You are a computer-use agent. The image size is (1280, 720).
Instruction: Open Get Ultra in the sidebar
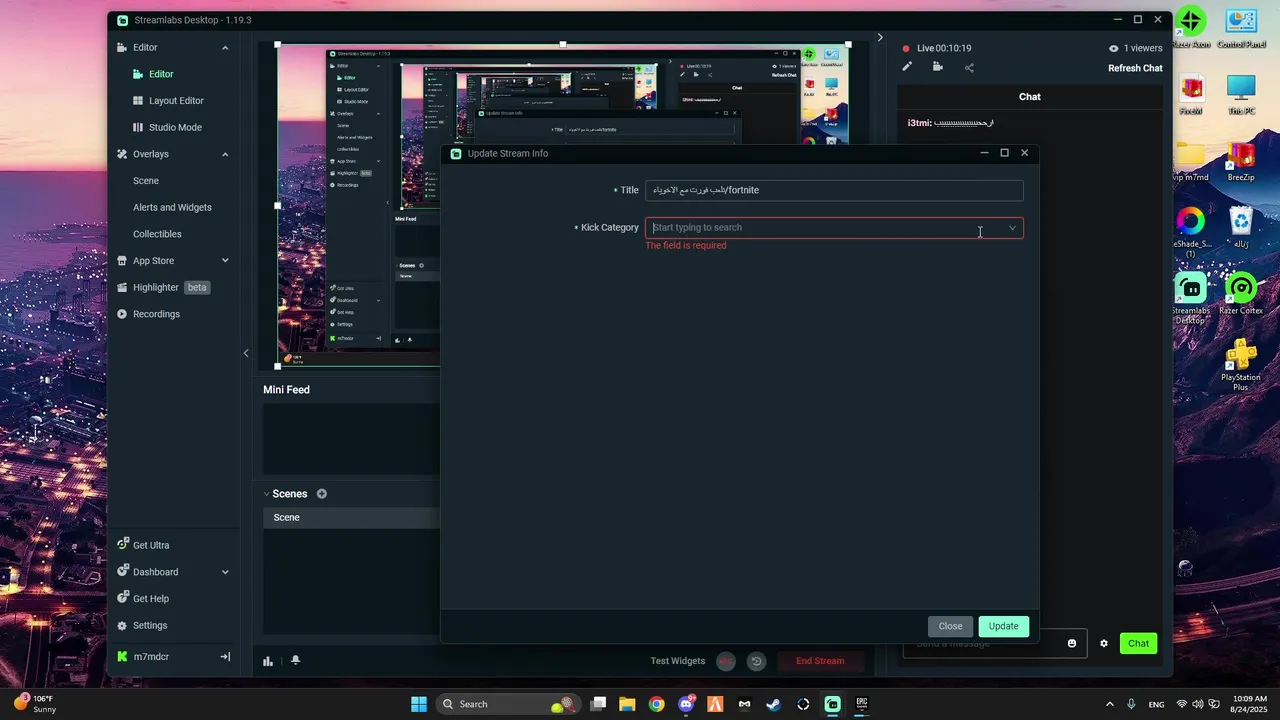151,545
